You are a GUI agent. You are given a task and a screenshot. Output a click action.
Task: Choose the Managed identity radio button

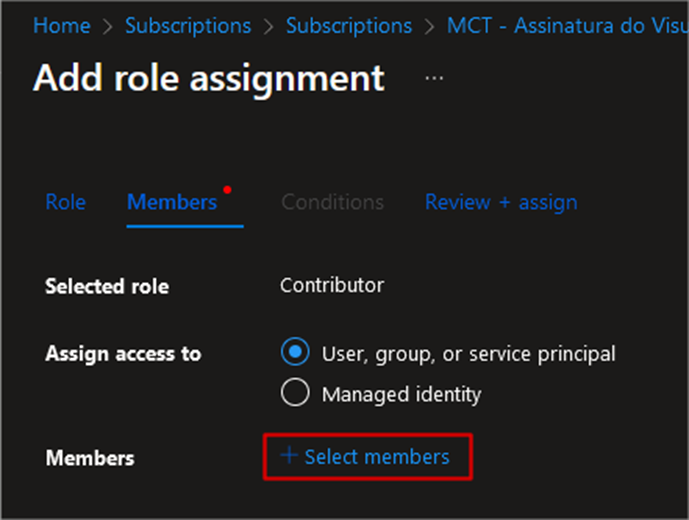point(295,392)
